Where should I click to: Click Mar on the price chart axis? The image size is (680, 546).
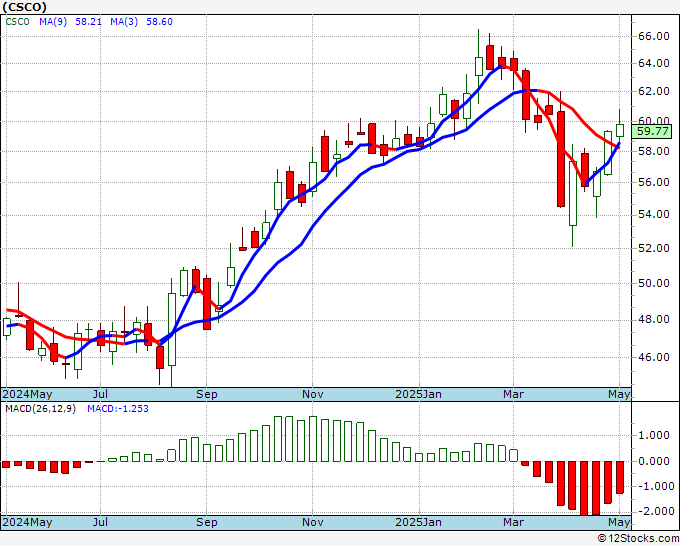click(513, 394)
